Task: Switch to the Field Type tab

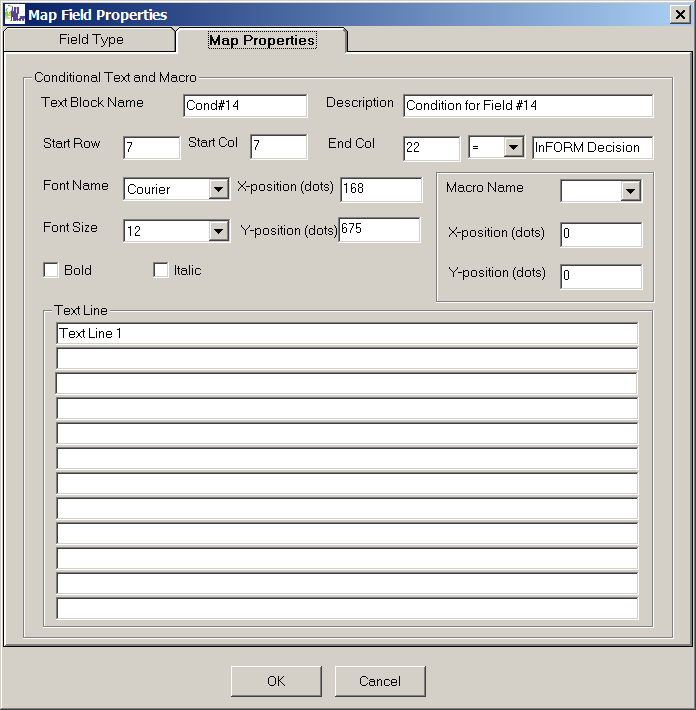Action: click(x=90, y=40)
